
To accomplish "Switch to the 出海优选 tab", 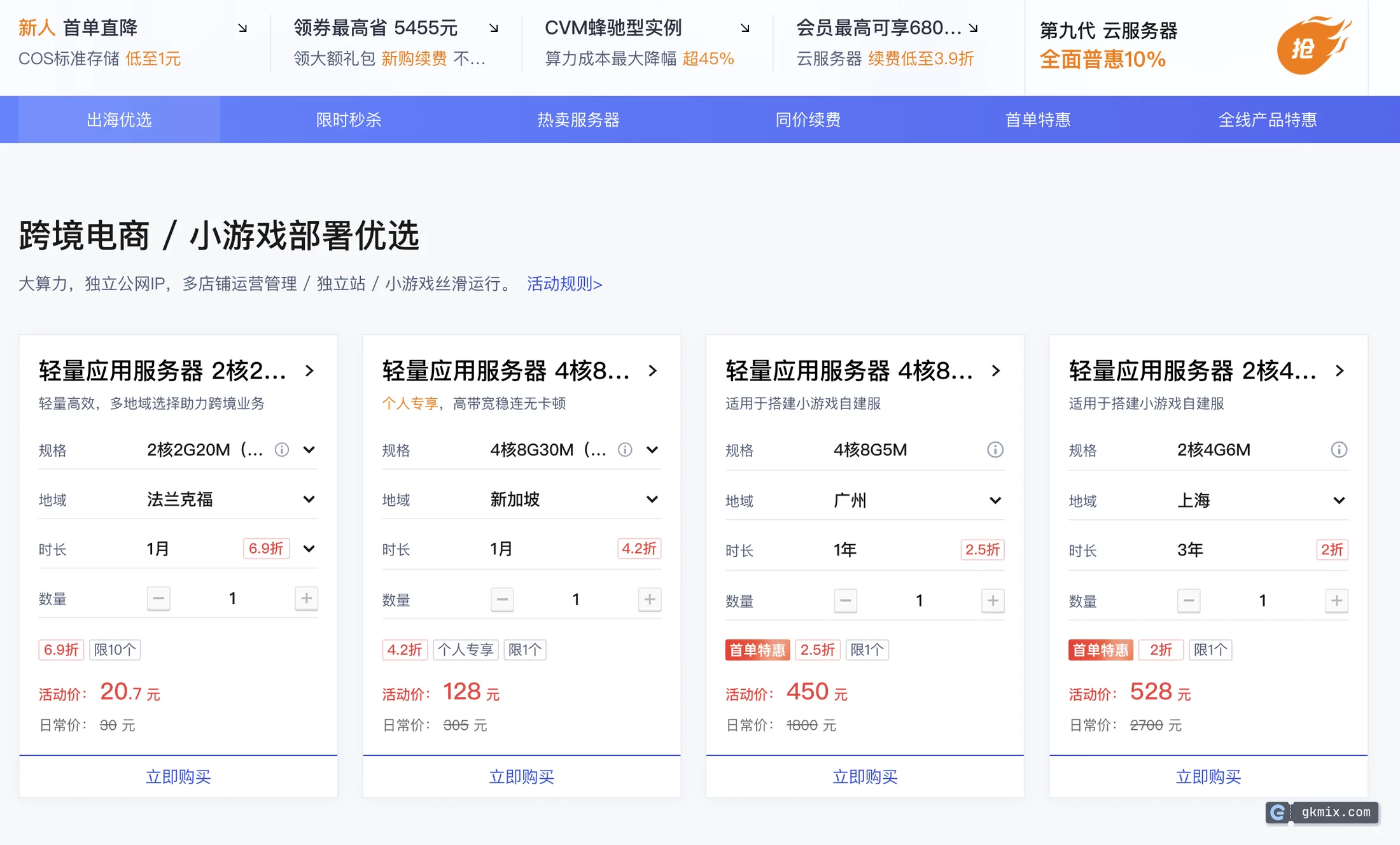I will 119,120.
